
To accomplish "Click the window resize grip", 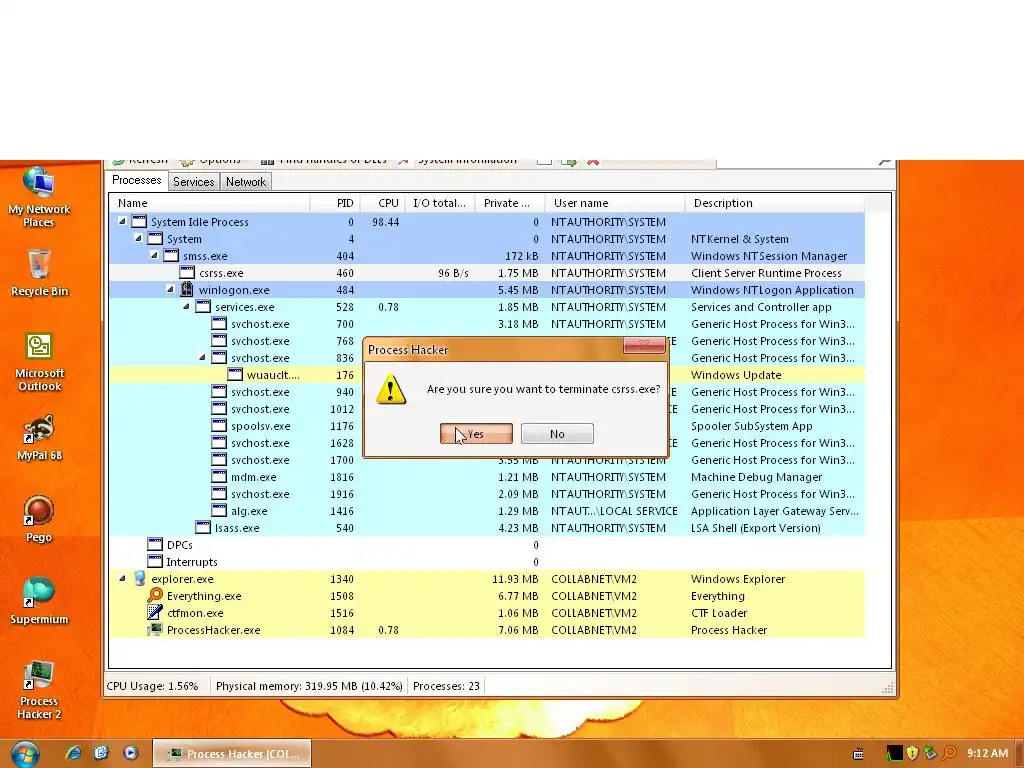I will coord(888,688).
